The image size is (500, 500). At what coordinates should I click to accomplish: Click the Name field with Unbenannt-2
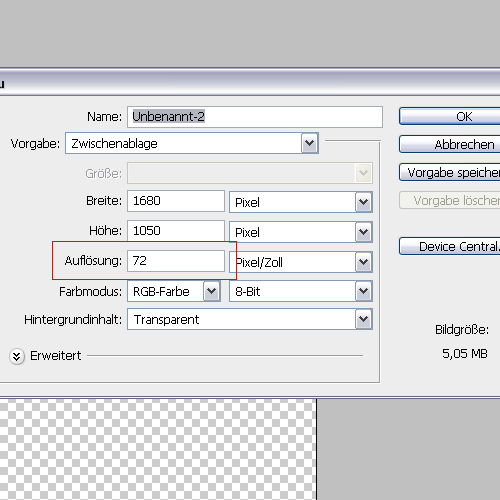point(255,117)
